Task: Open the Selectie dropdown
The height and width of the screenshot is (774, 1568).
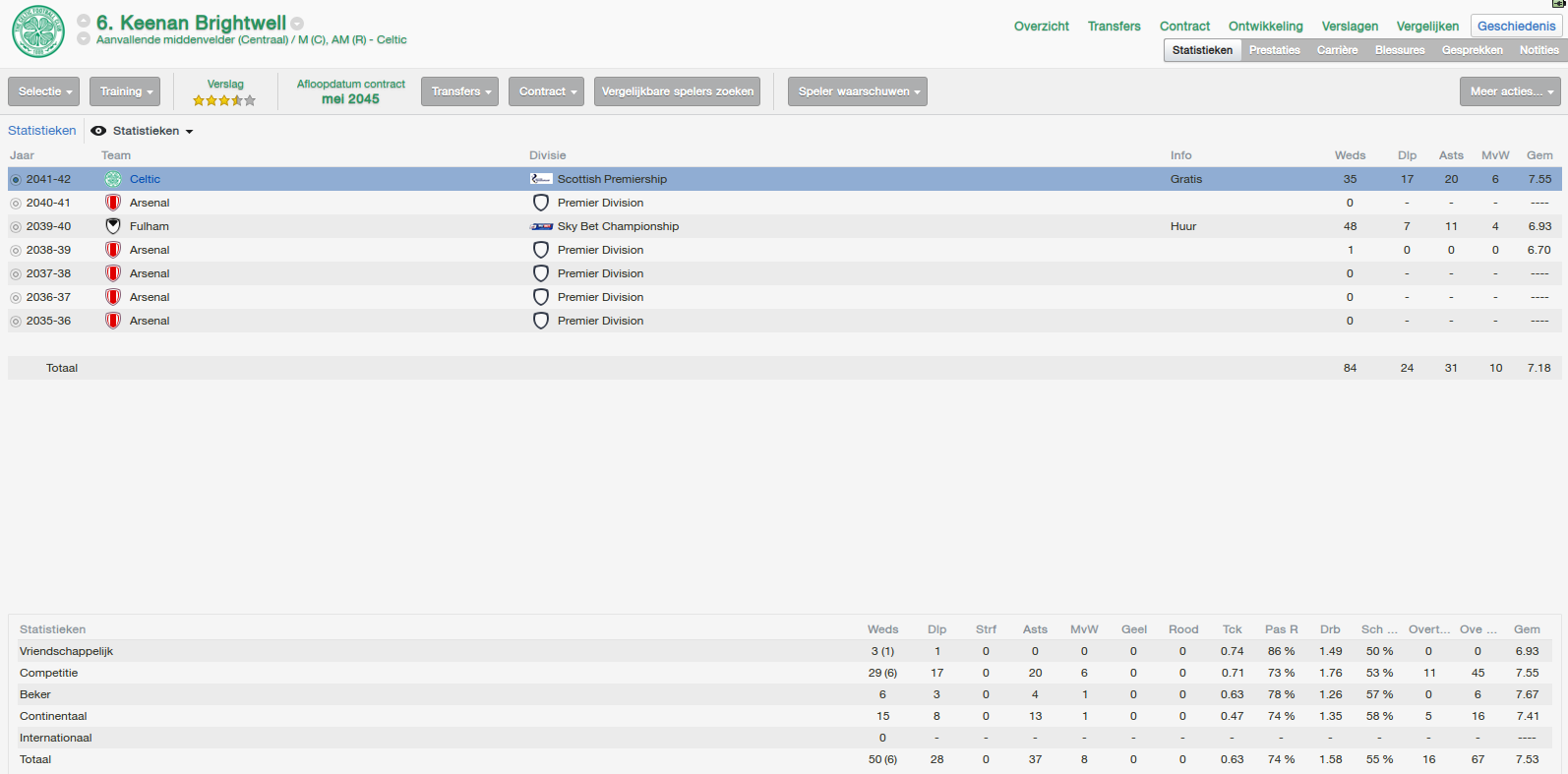Action: 44,91
